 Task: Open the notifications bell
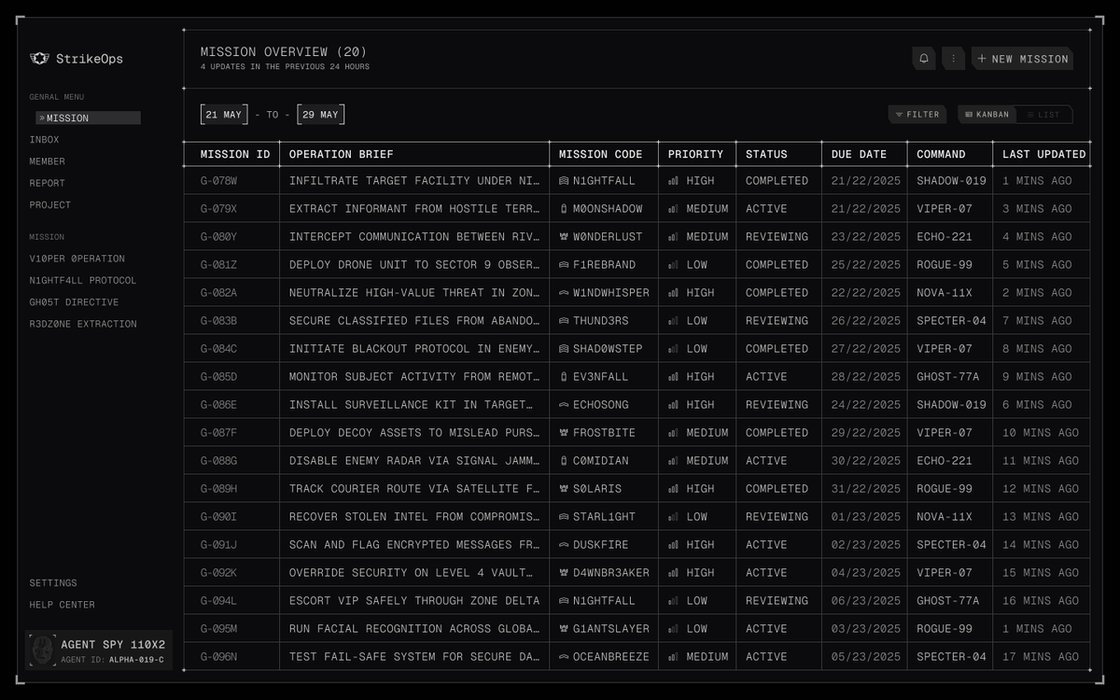924,59
